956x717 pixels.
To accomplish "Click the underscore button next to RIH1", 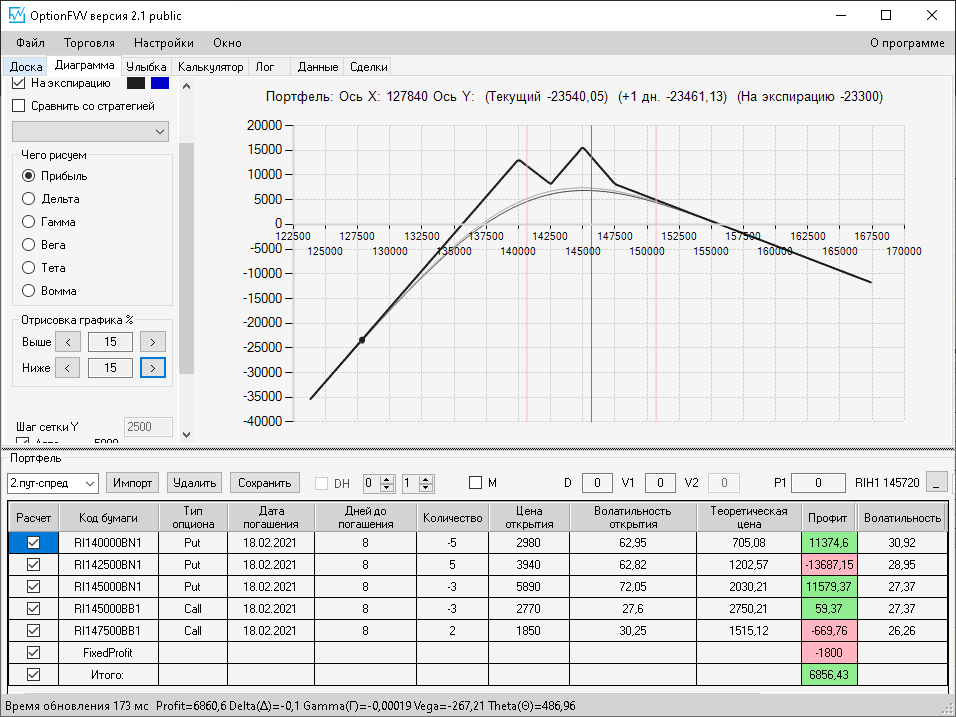I will pyautogui.click(x=936, y=482).
